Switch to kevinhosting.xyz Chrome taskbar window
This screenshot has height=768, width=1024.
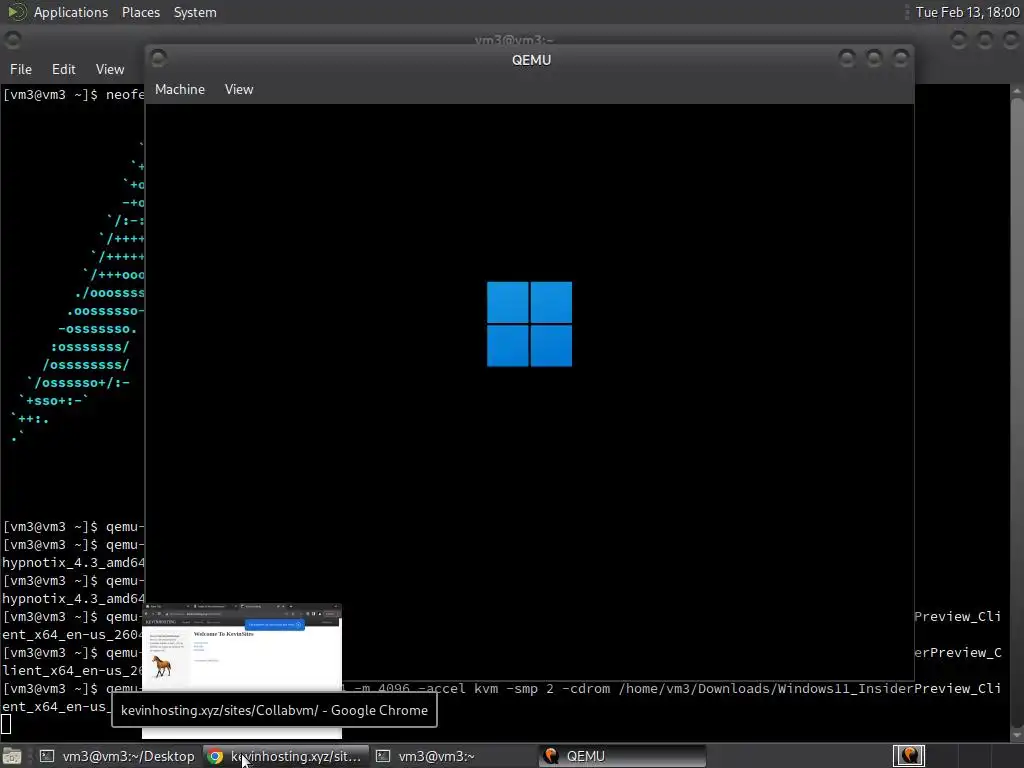[x=286, y=756]
